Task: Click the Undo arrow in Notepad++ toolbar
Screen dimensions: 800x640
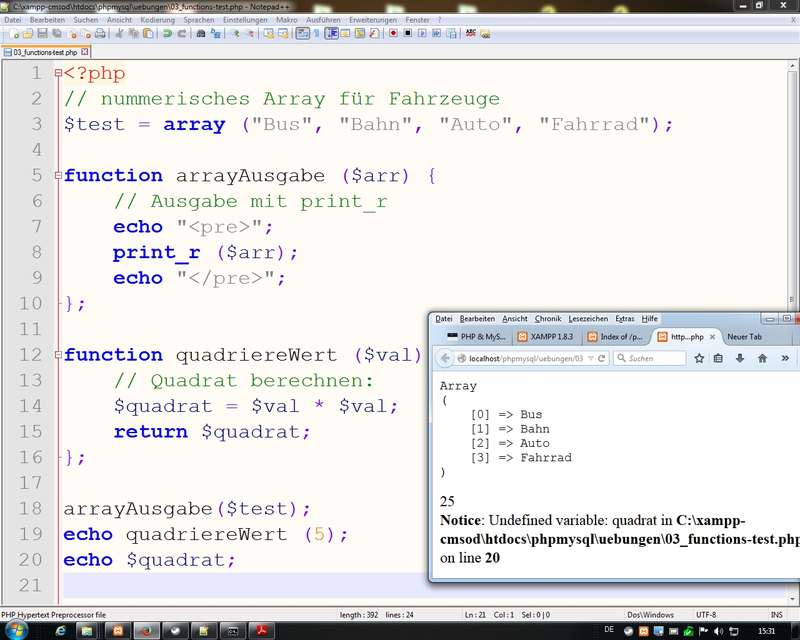Action: click(x=167, y=33)
